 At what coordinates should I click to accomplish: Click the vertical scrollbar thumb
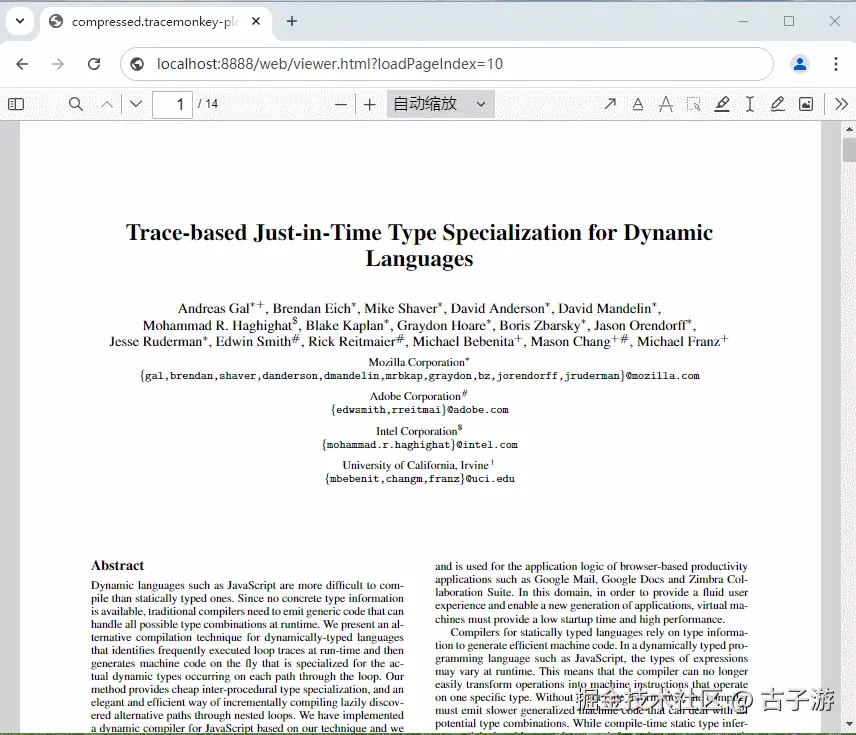[x=849, y=150]
